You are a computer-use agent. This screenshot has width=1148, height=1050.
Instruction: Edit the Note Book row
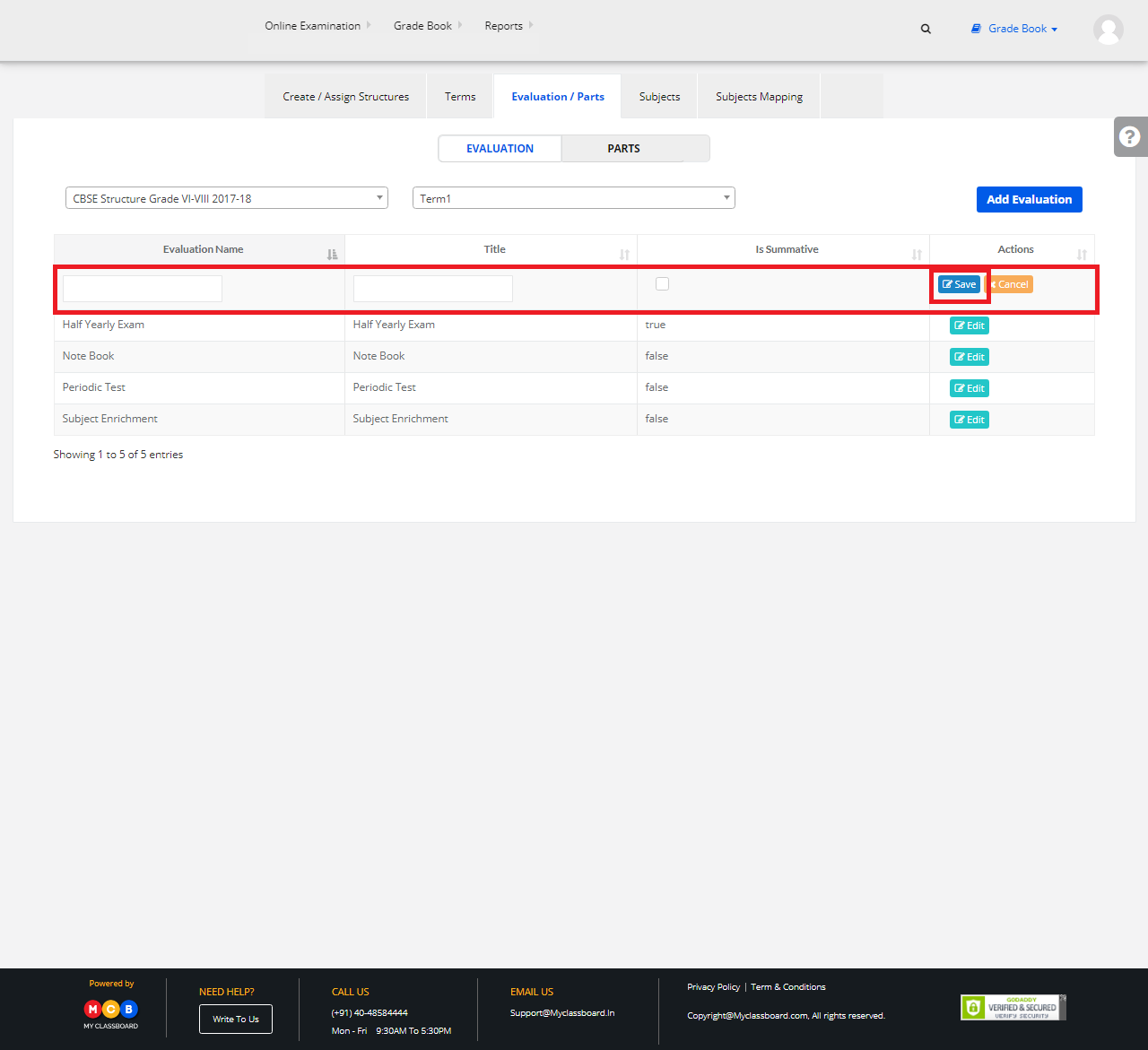coord(970,357)
